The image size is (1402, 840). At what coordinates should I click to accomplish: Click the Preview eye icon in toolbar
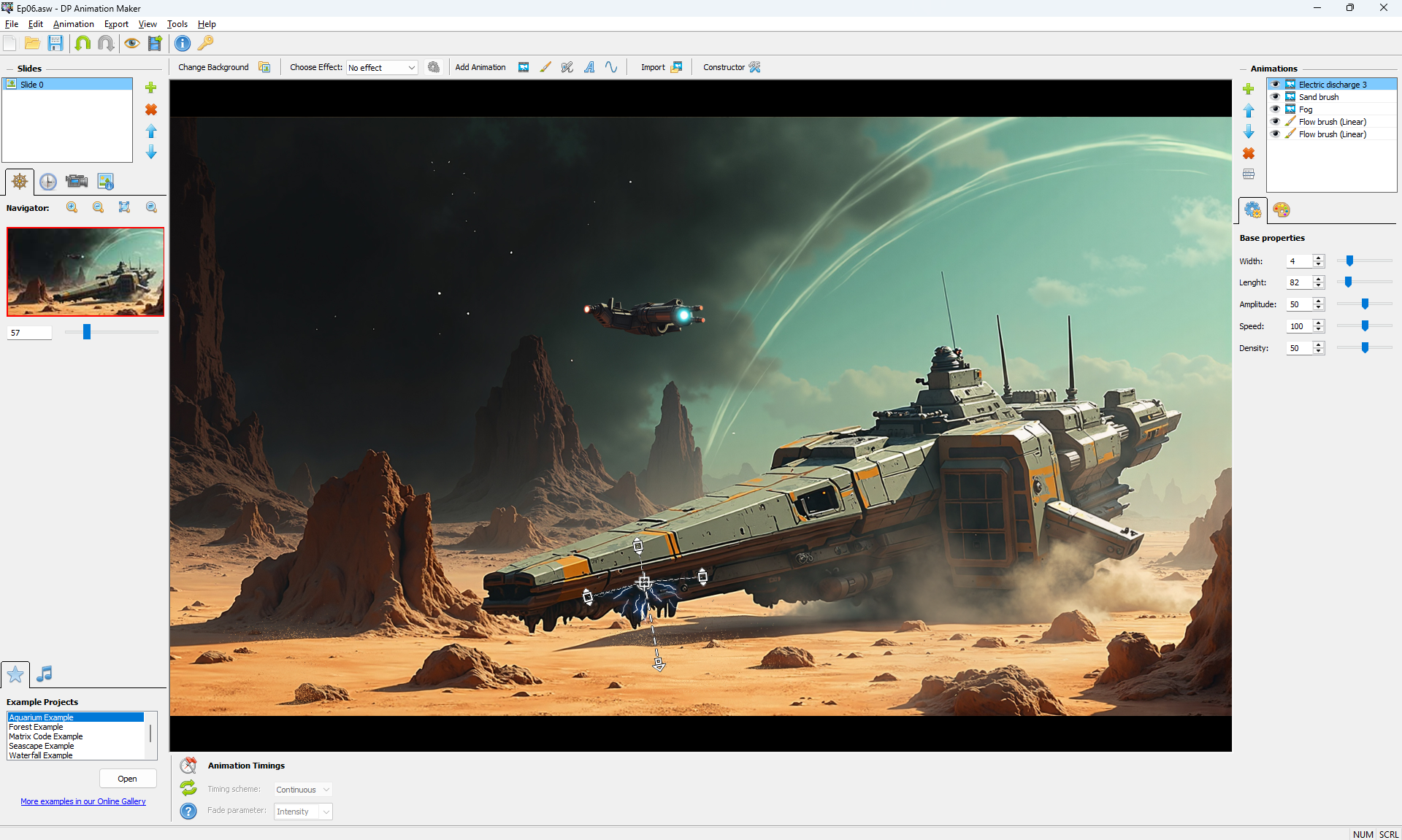(131, 43)
